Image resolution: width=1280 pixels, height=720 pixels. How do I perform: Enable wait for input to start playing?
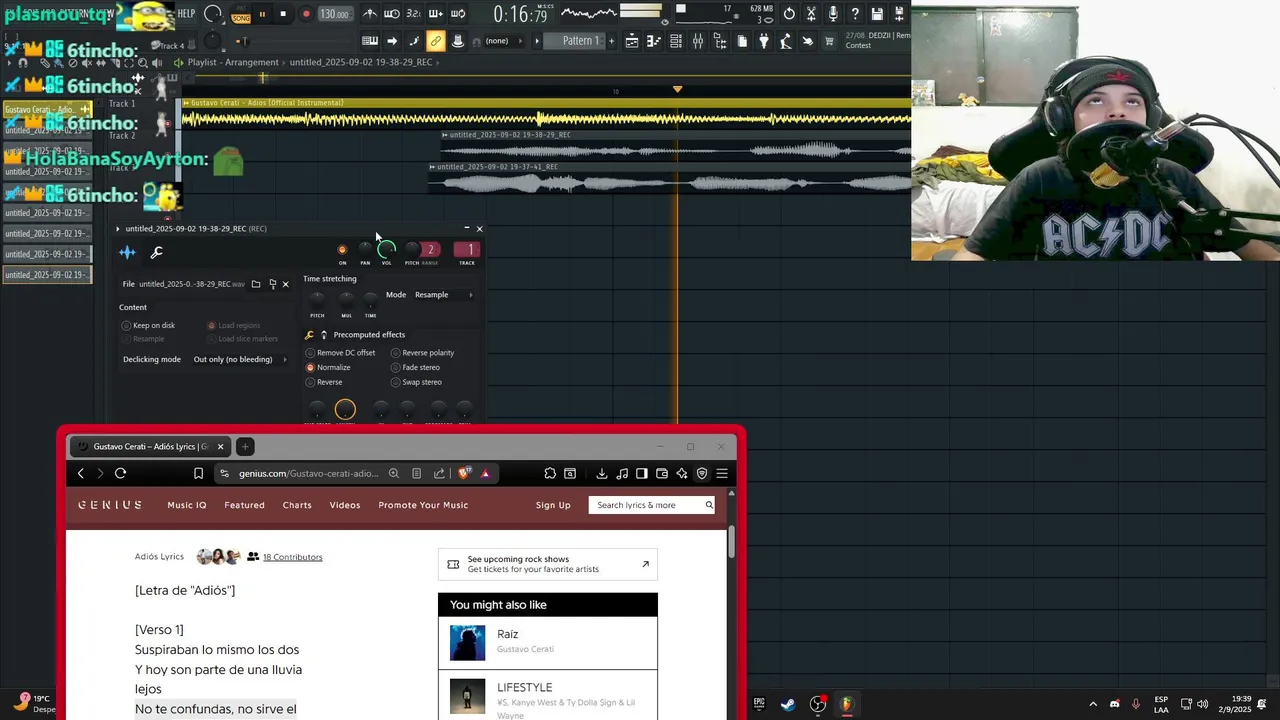(391, 14)
